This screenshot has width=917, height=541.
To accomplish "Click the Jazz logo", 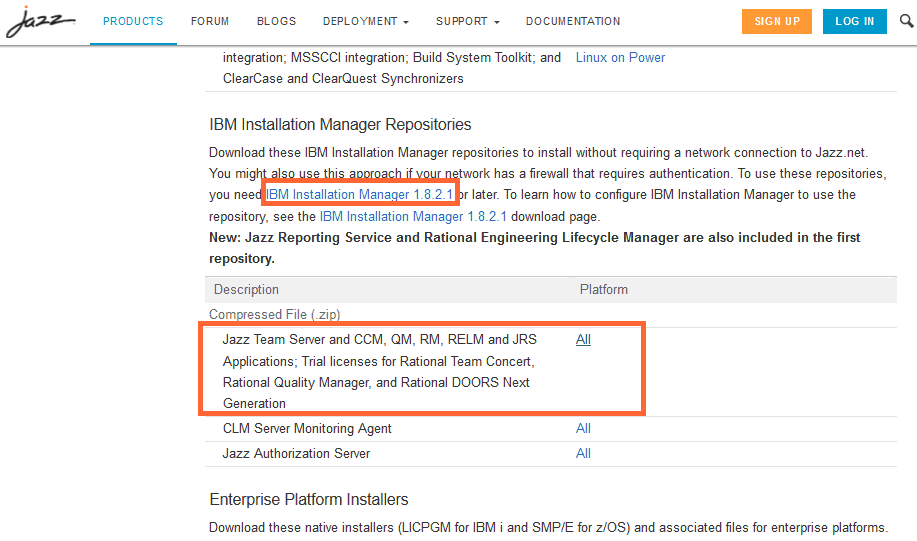I will 41,22.
